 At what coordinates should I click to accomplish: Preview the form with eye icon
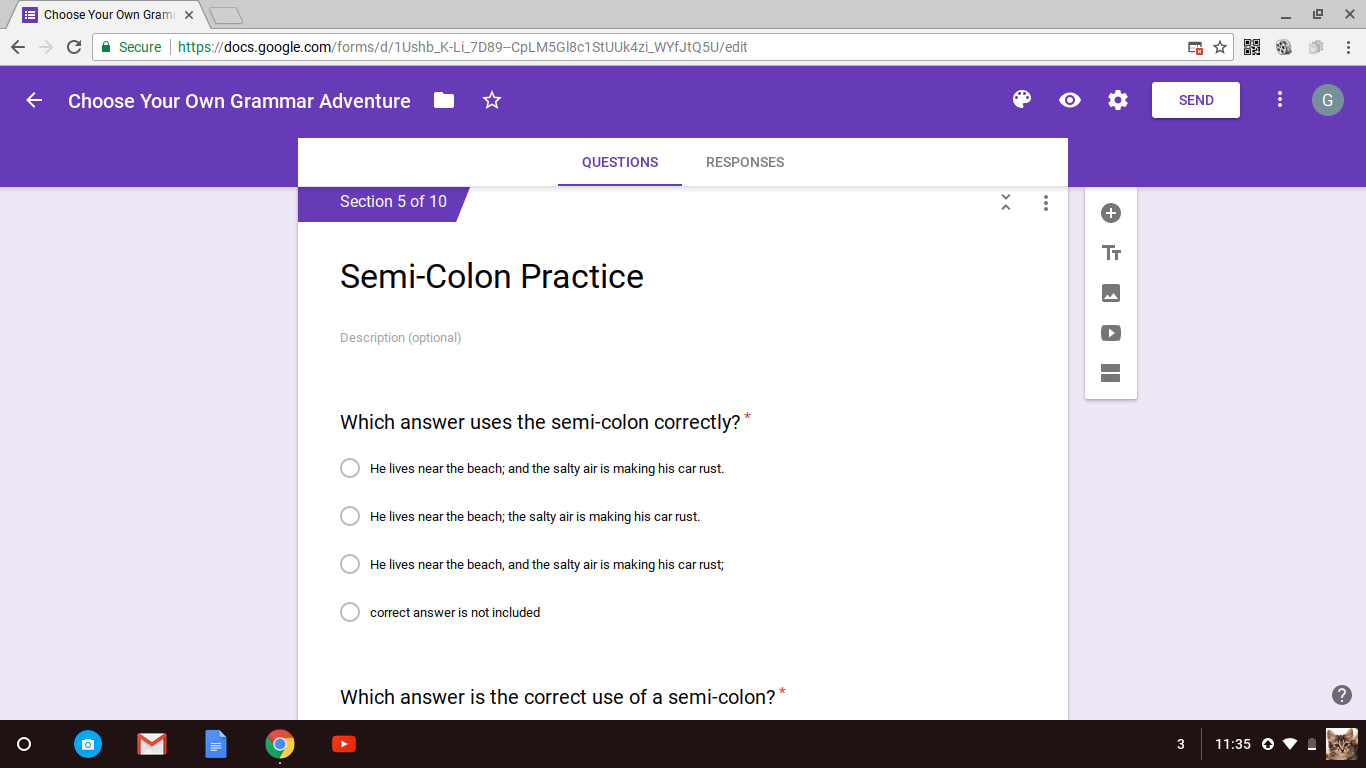click(1070, 100)
